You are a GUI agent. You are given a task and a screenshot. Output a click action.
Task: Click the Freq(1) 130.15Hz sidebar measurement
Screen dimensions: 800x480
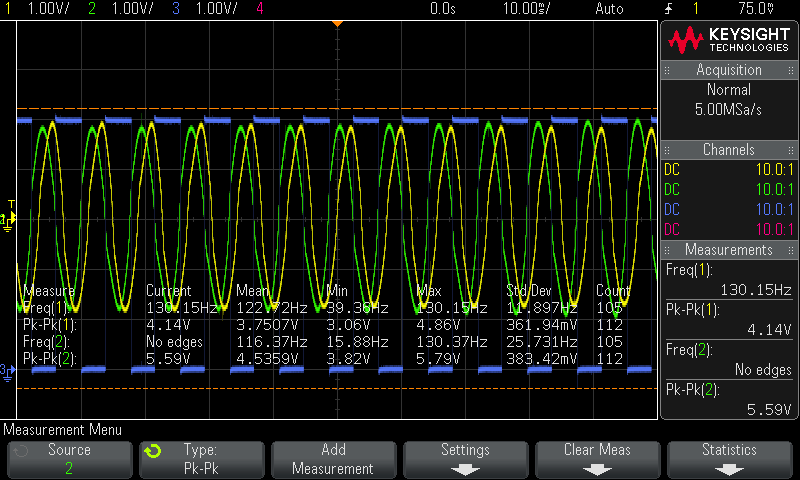pyautogui.click(x=729, y=280)
